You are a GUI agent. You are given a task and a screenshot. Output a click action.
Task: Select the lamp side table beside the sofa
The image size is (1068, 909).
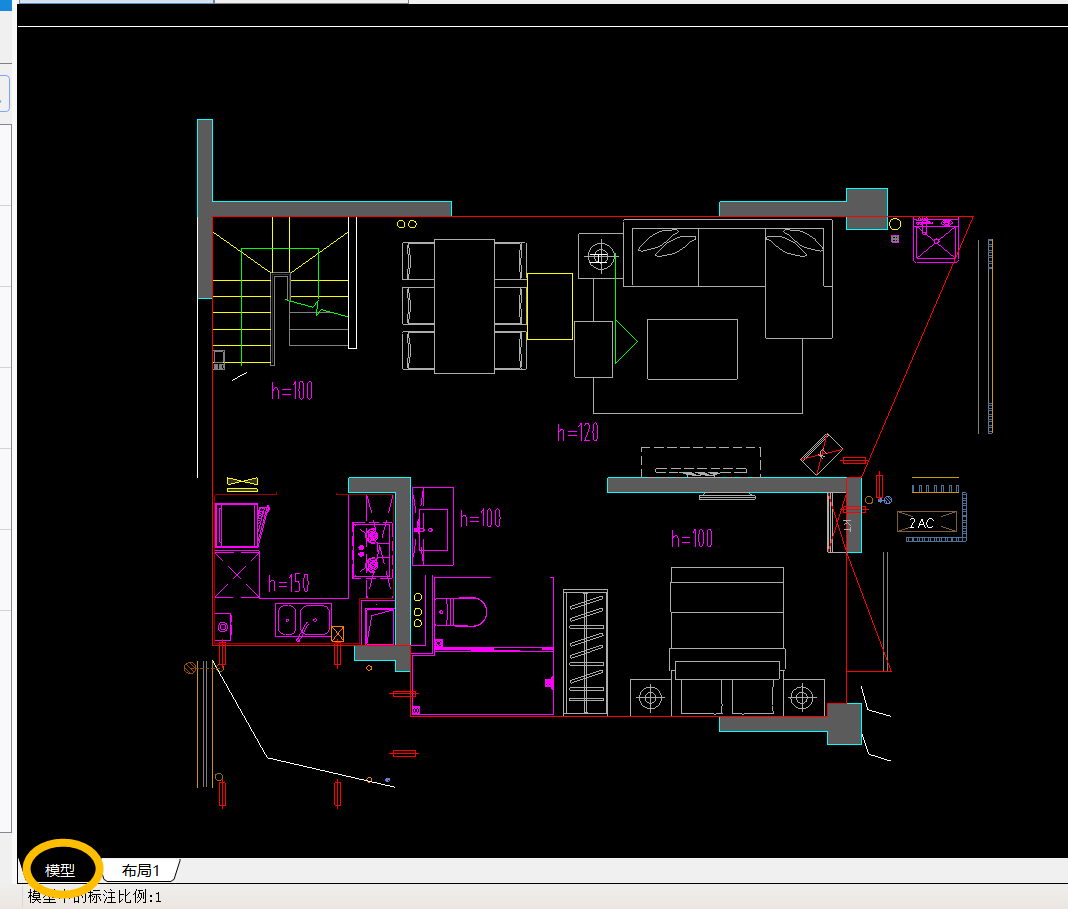tap(601, 256)
